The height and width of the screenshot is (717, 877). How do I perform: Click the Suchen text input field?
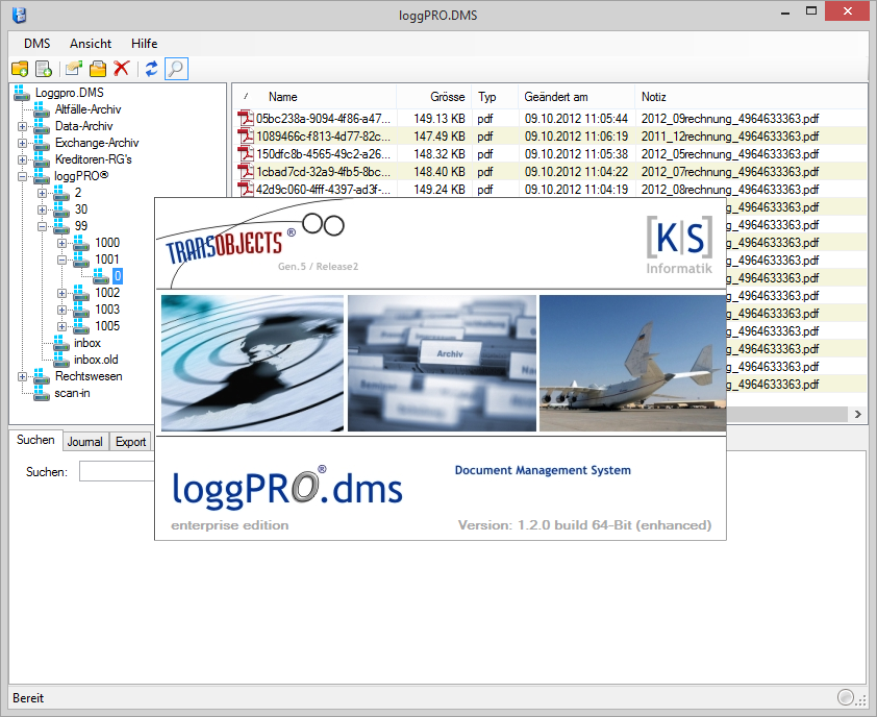point(116,471)
